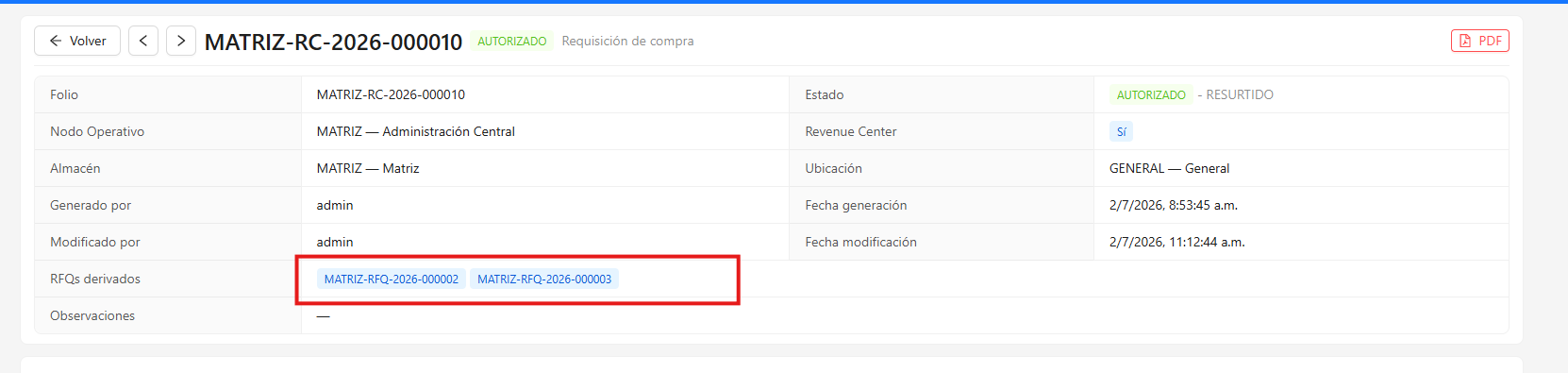Click the Ubicación value 'GENERAL — General'

pyautogui.click(x=1169, y=168)
